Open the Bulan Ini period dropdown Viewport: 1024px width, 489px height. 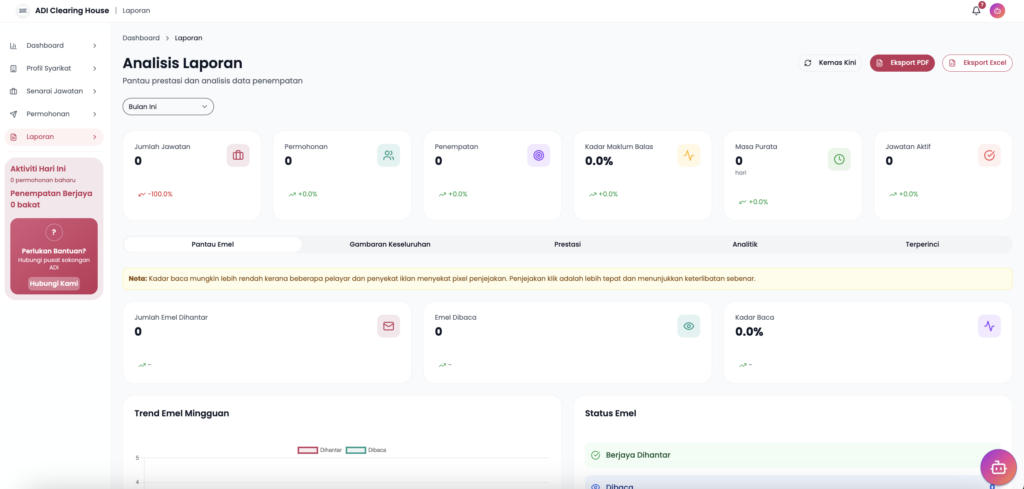tap(168, 106)
